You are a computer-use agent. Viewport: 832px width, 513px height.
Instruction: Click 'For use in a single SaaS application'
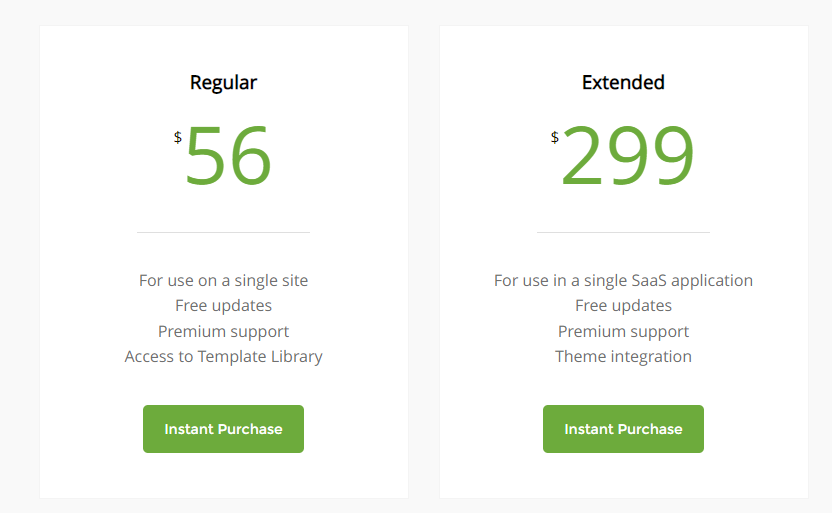[x=623, y=280]
